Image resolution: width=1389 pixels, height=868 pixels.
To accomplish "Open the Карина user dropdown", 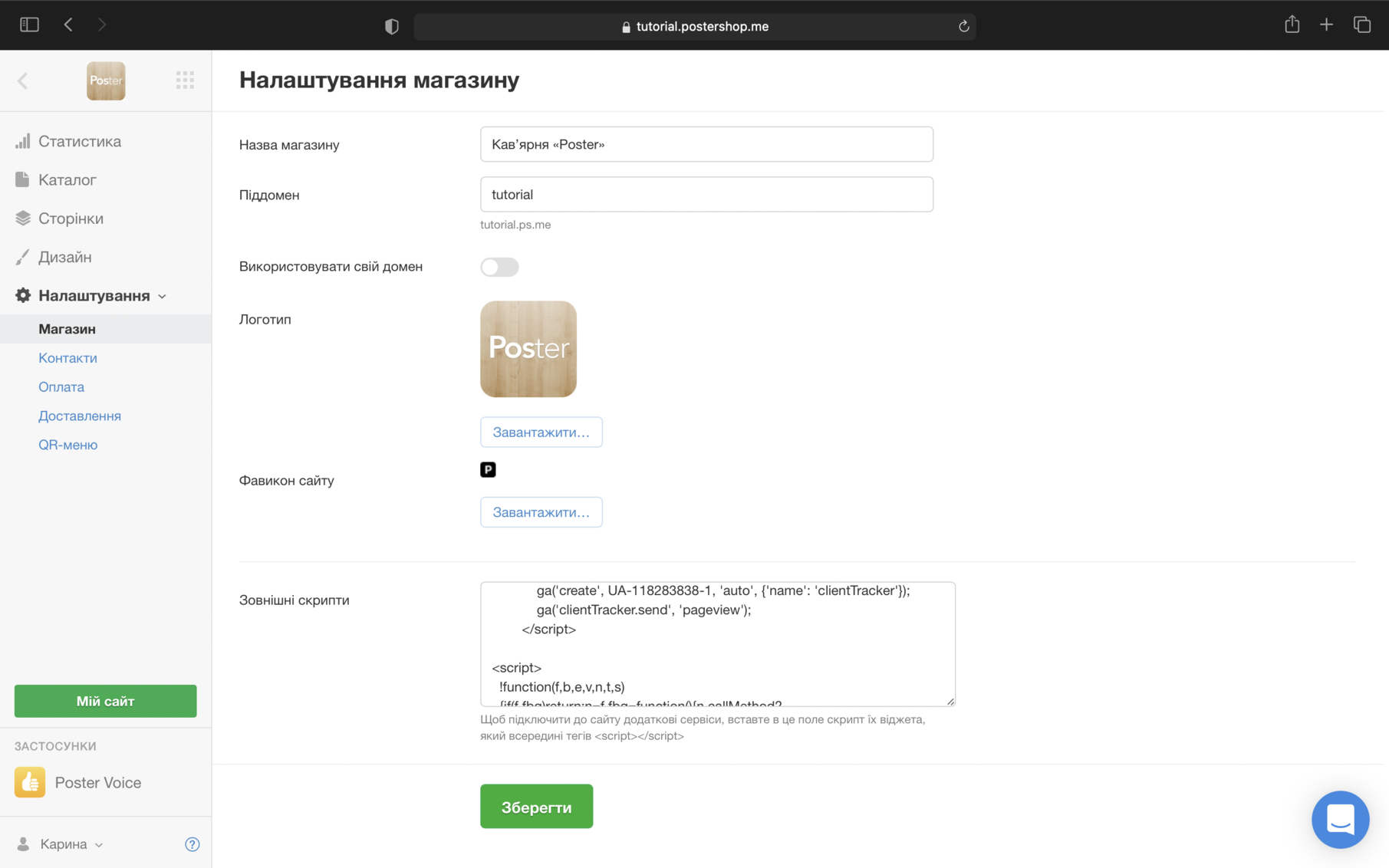I will [x=71, y=844].
